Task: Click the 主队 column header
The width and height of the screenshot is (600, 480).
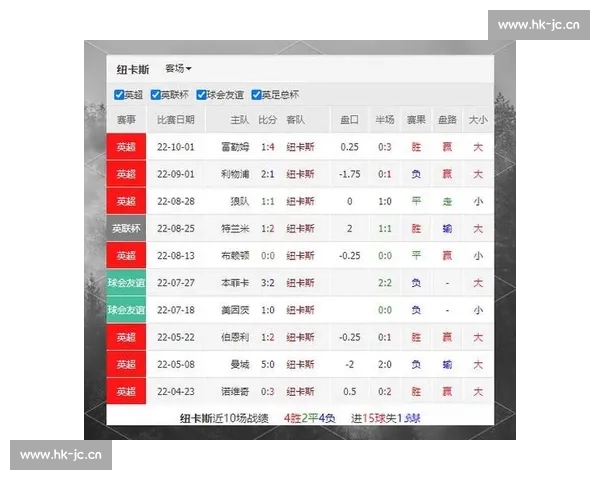Action: coord(240,120)
